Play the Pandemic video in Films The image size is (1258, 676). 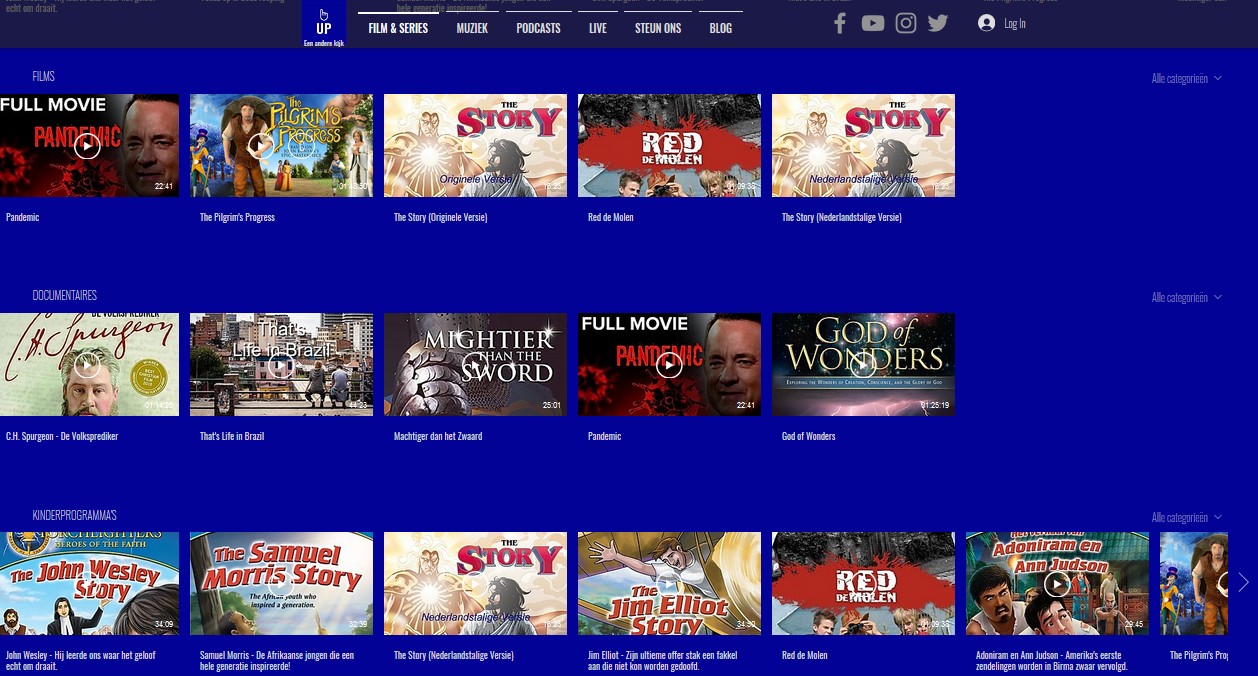click(x=87, y=146)
